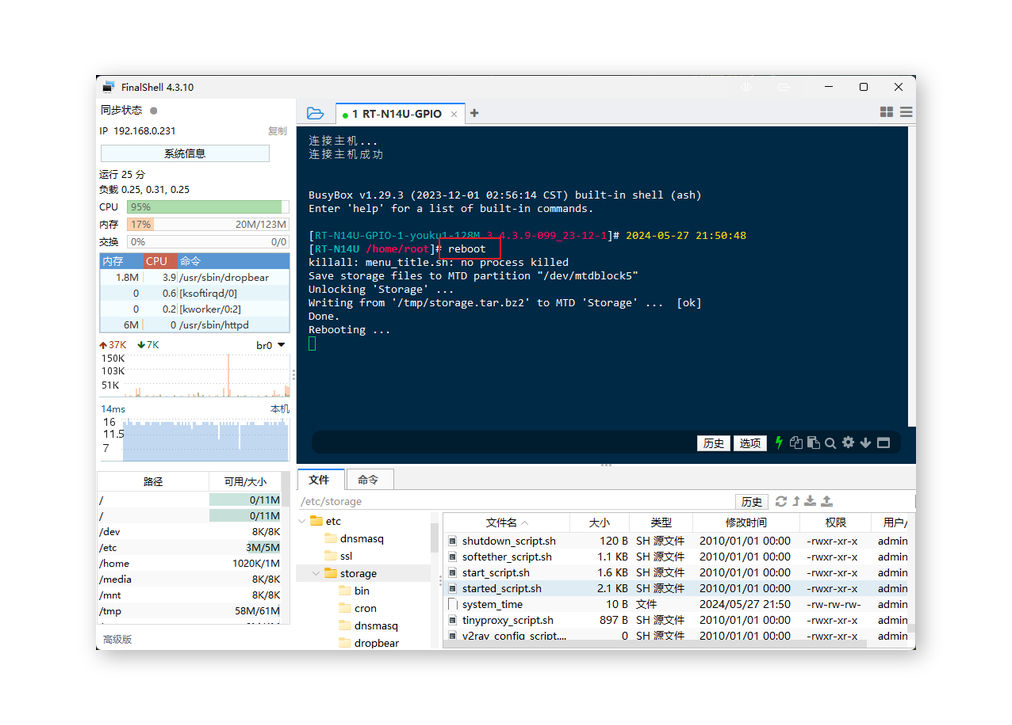This screenshot has height=725, width=1012.
Task: Click the sync status indicator dot
Action: 154,110
